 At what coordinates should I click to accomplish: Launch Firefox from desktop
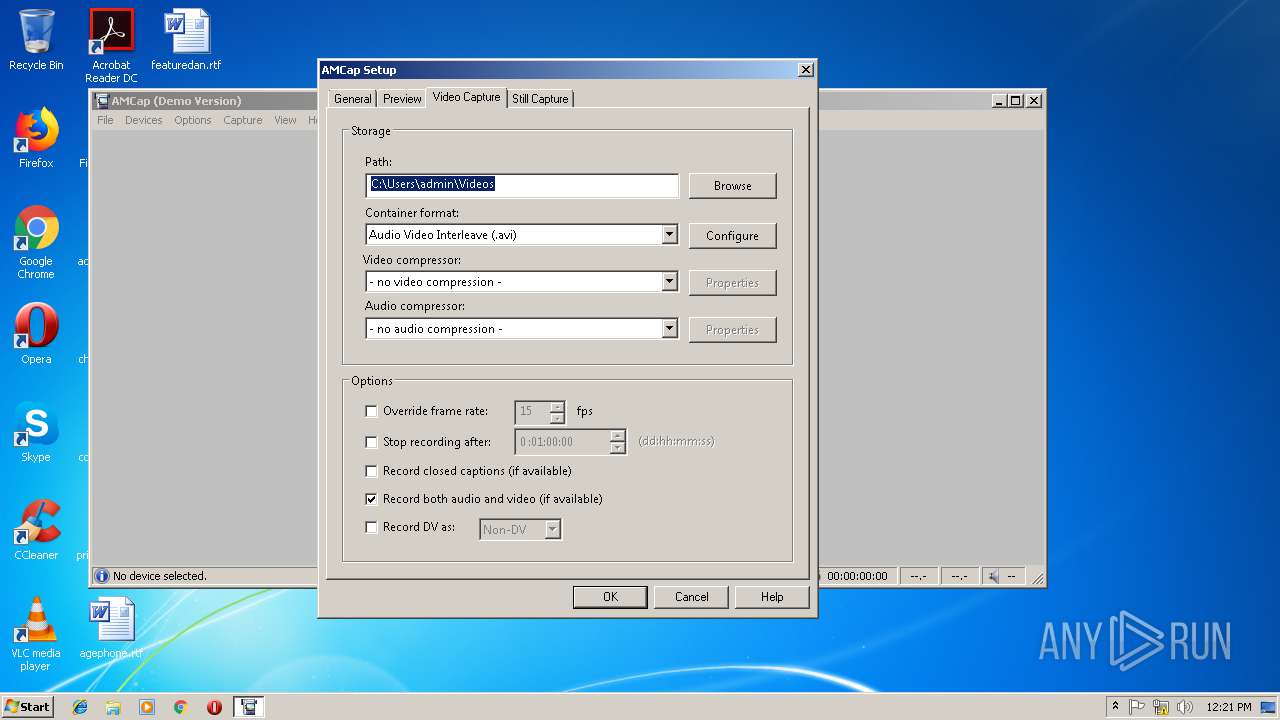point(36,138)
